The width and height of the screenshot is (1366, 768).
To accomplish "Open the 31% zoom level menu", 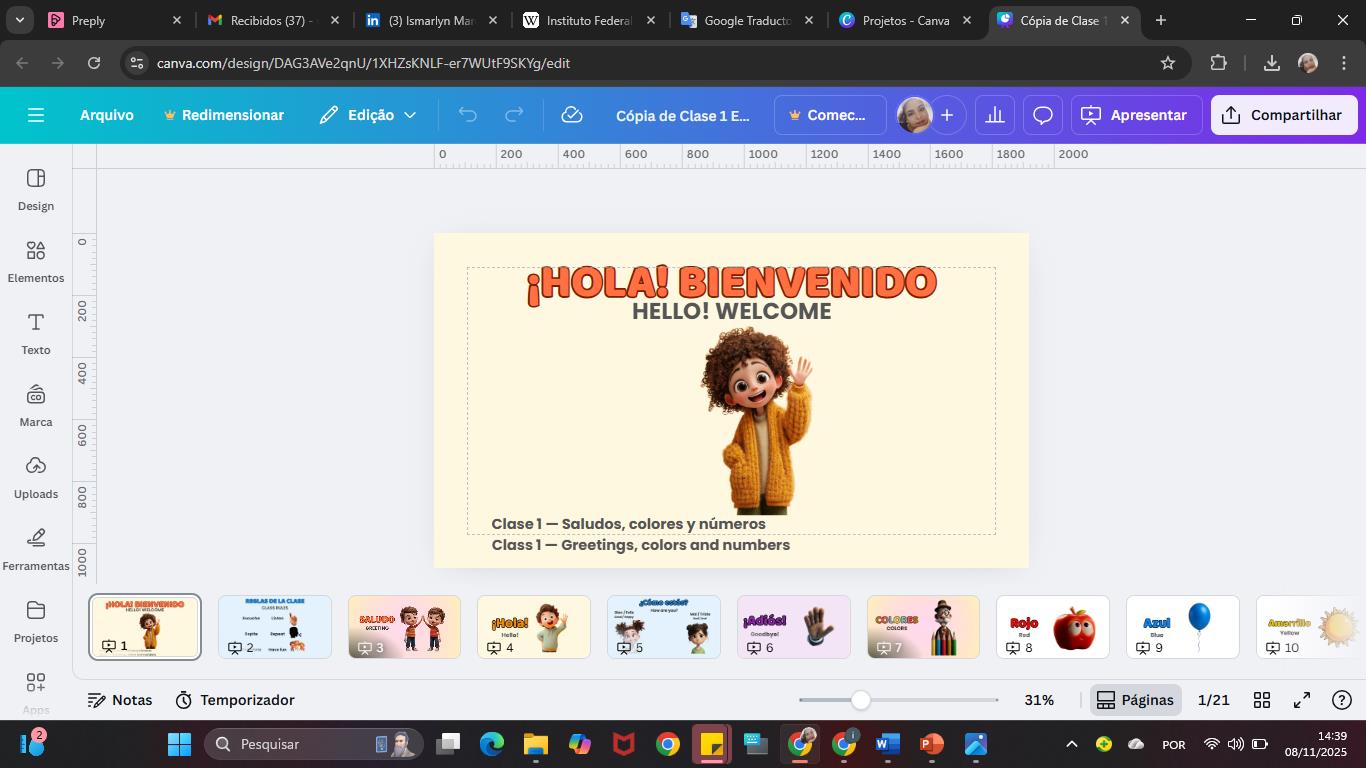I will (x=1039, y=700).
